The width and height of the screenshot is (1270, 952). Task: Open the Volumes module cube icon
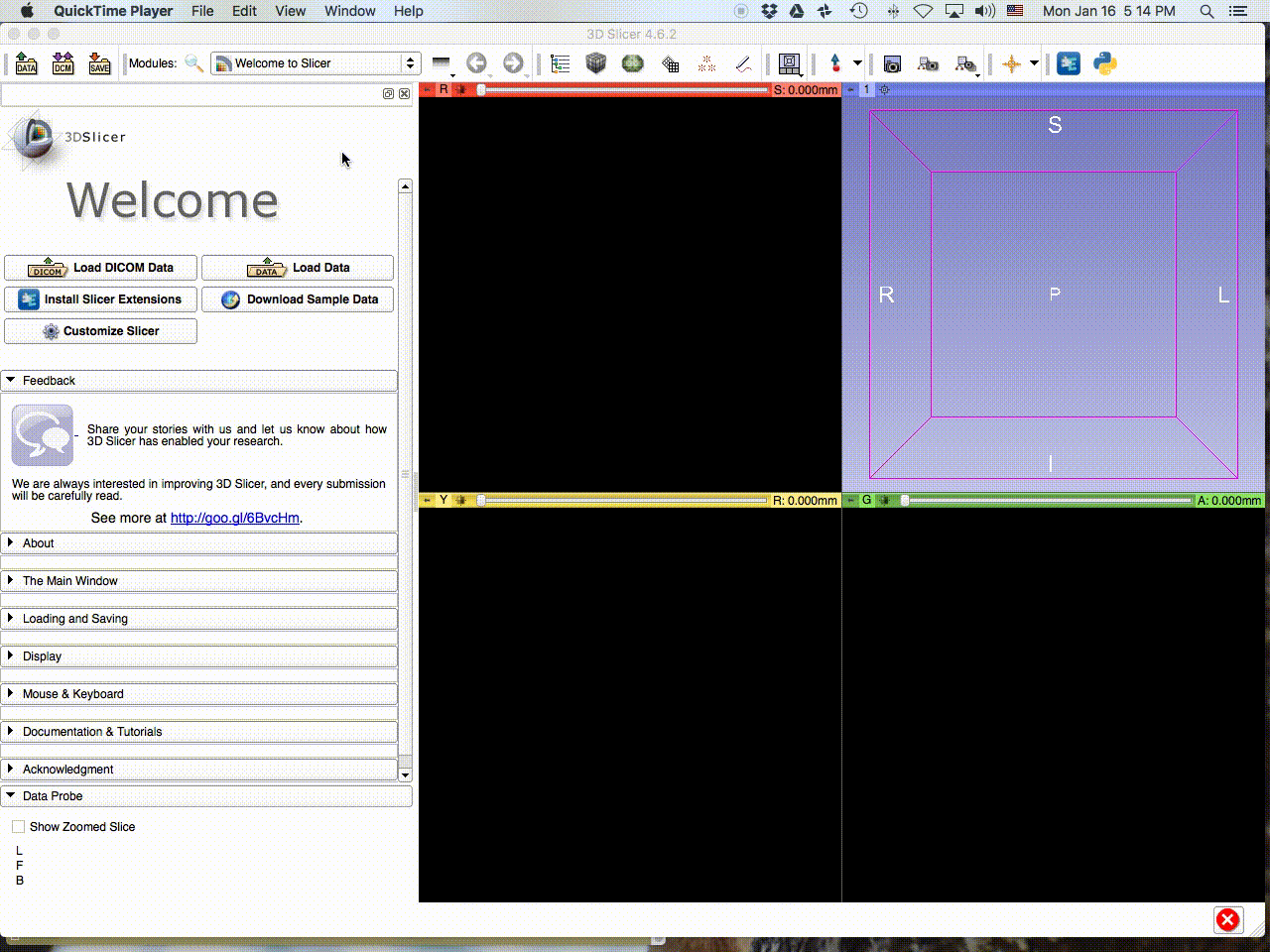tap(596, 63)
